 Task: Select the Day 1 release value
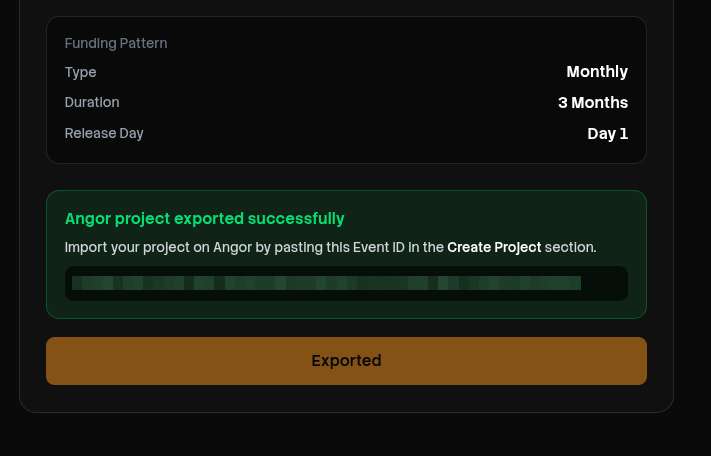click(607, 133)
